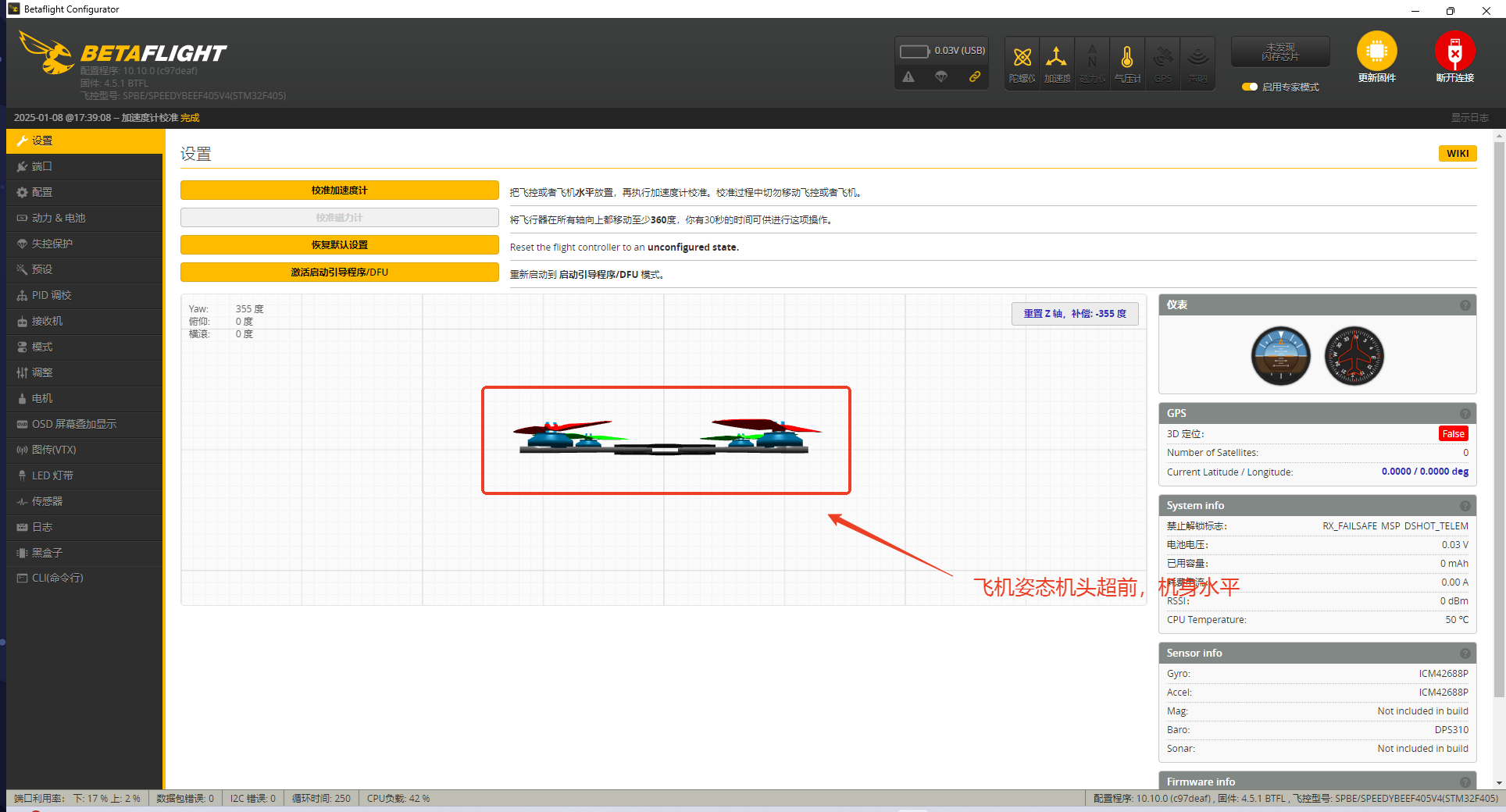Click the 校准加速度计 button
The image size is (1506, 812).
(339, 191)
